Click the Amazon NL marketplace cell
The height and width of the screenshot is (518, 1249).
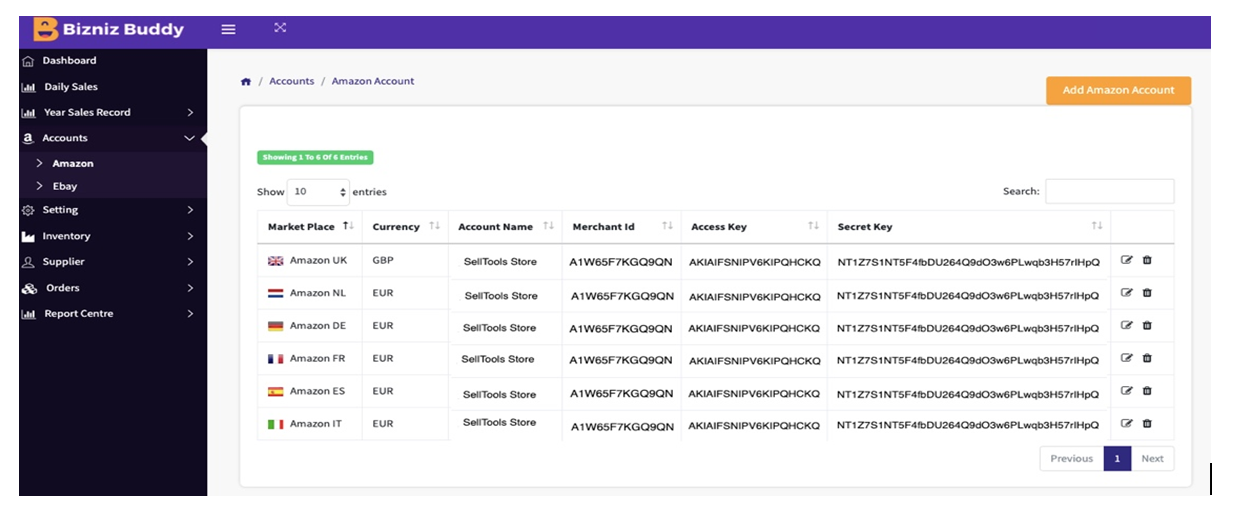(x=309, y=293)
